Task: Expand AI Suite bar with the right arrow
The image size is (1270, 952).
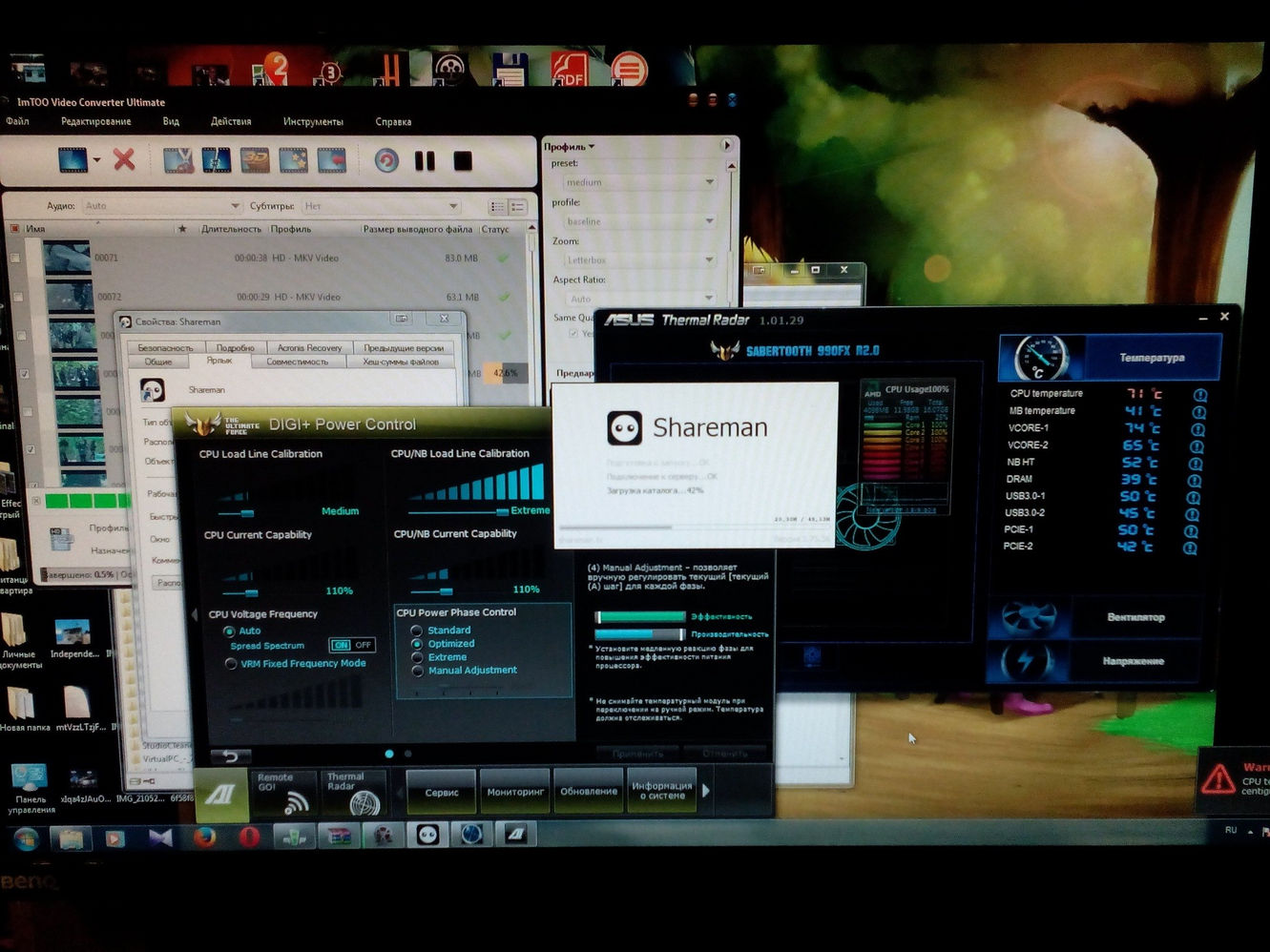Action: [706, 791]
